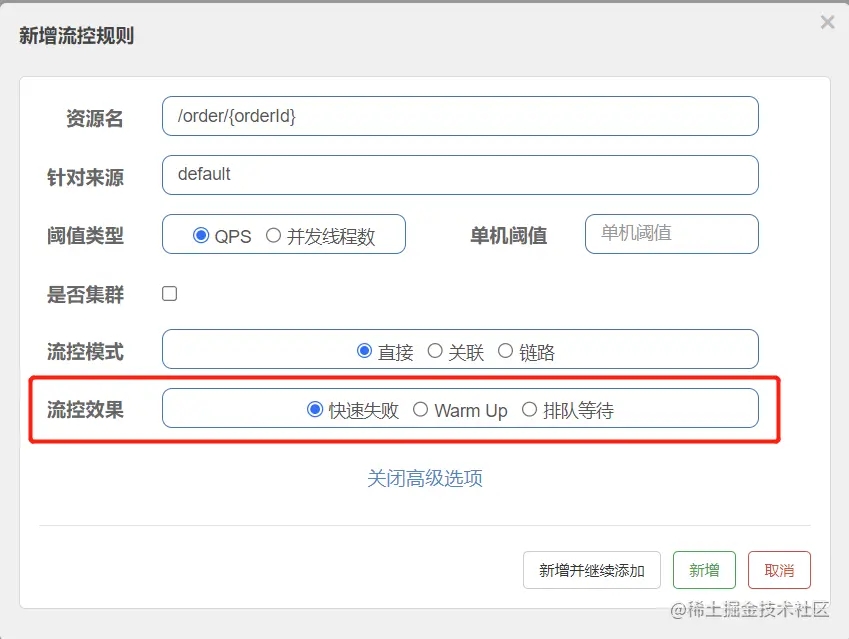This screenshot has width=849, height=639.
Task: Click the 关闭高级选项 link
Action: [x=425, y=478]
